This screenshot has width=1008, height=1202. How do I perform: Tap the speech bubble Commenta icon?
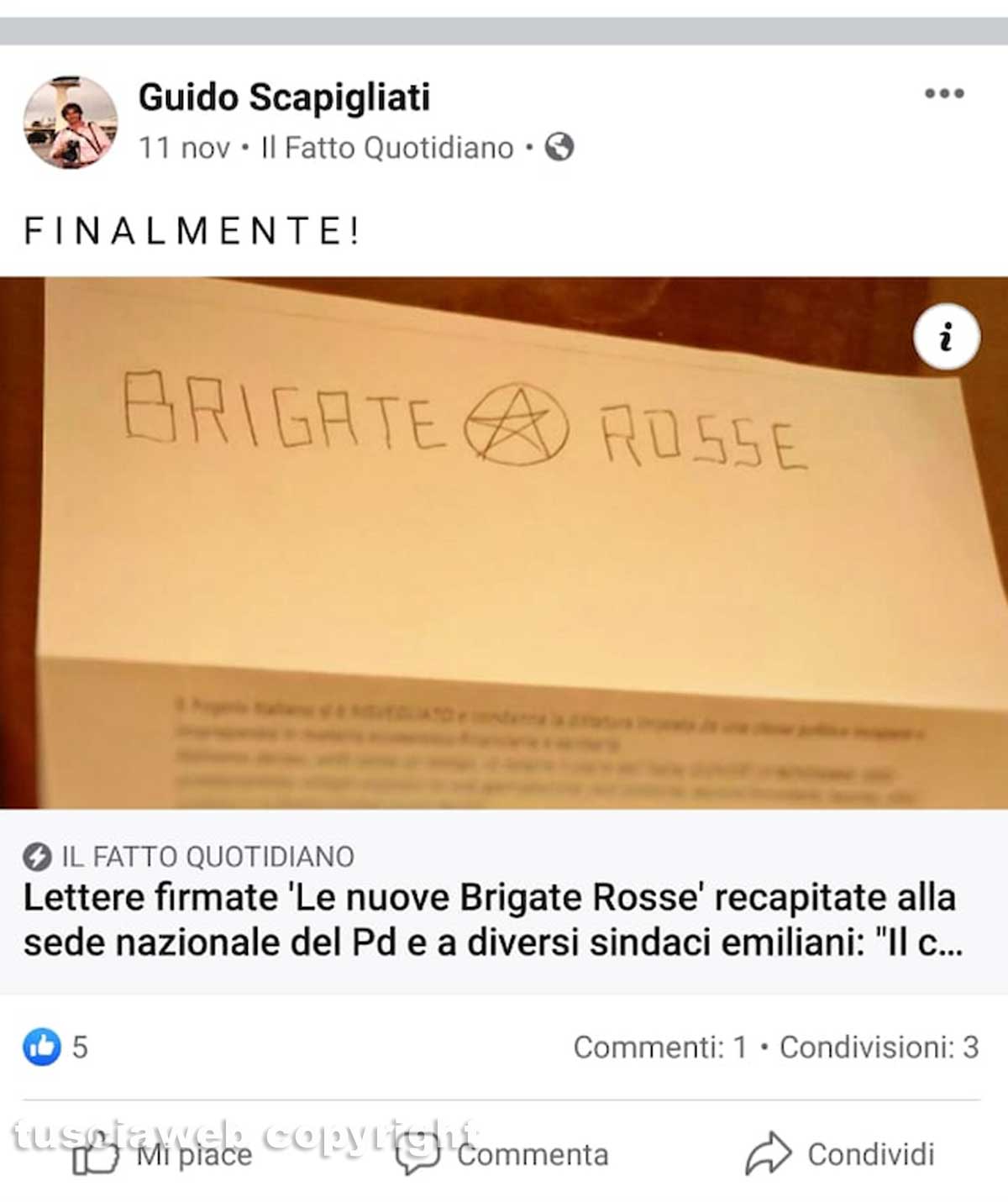coord(417,1155)
